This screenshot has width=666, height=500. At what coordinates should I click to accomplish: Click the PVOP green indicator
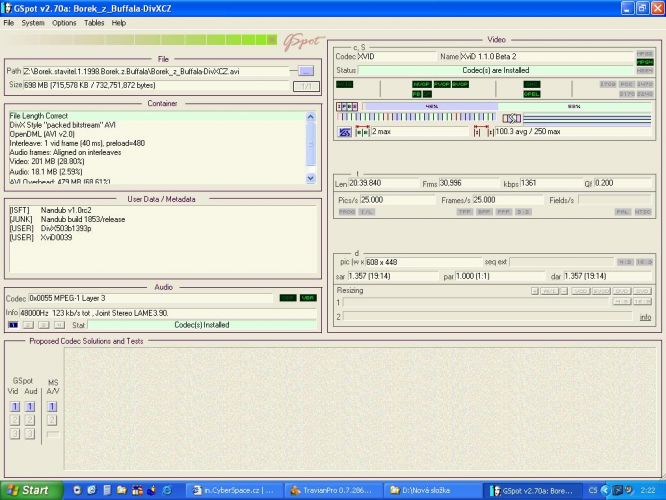tap(442, 85)
